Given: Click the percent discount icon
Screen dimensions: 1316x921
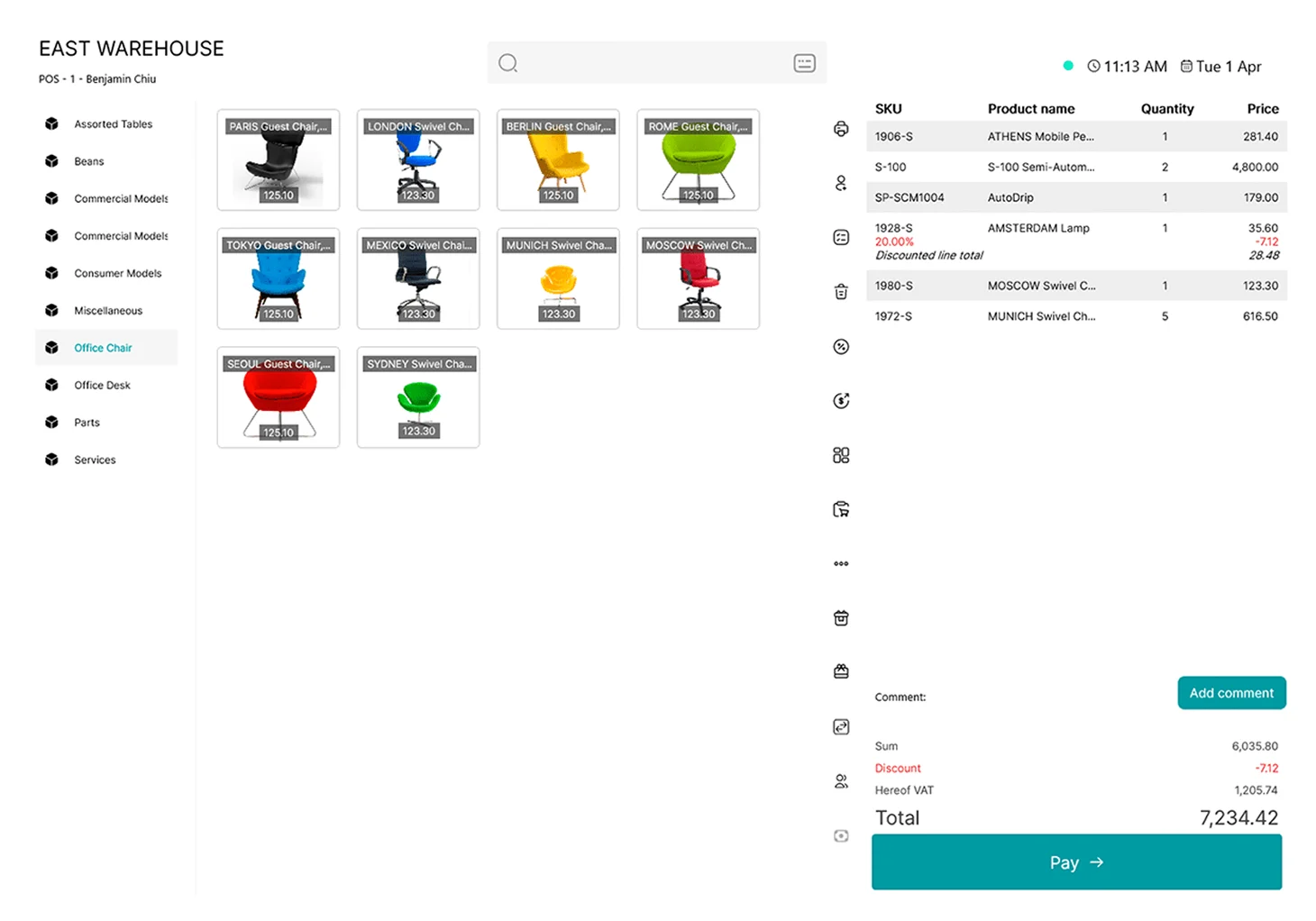Looking at the screenshot, I should [x=841, y=346].
